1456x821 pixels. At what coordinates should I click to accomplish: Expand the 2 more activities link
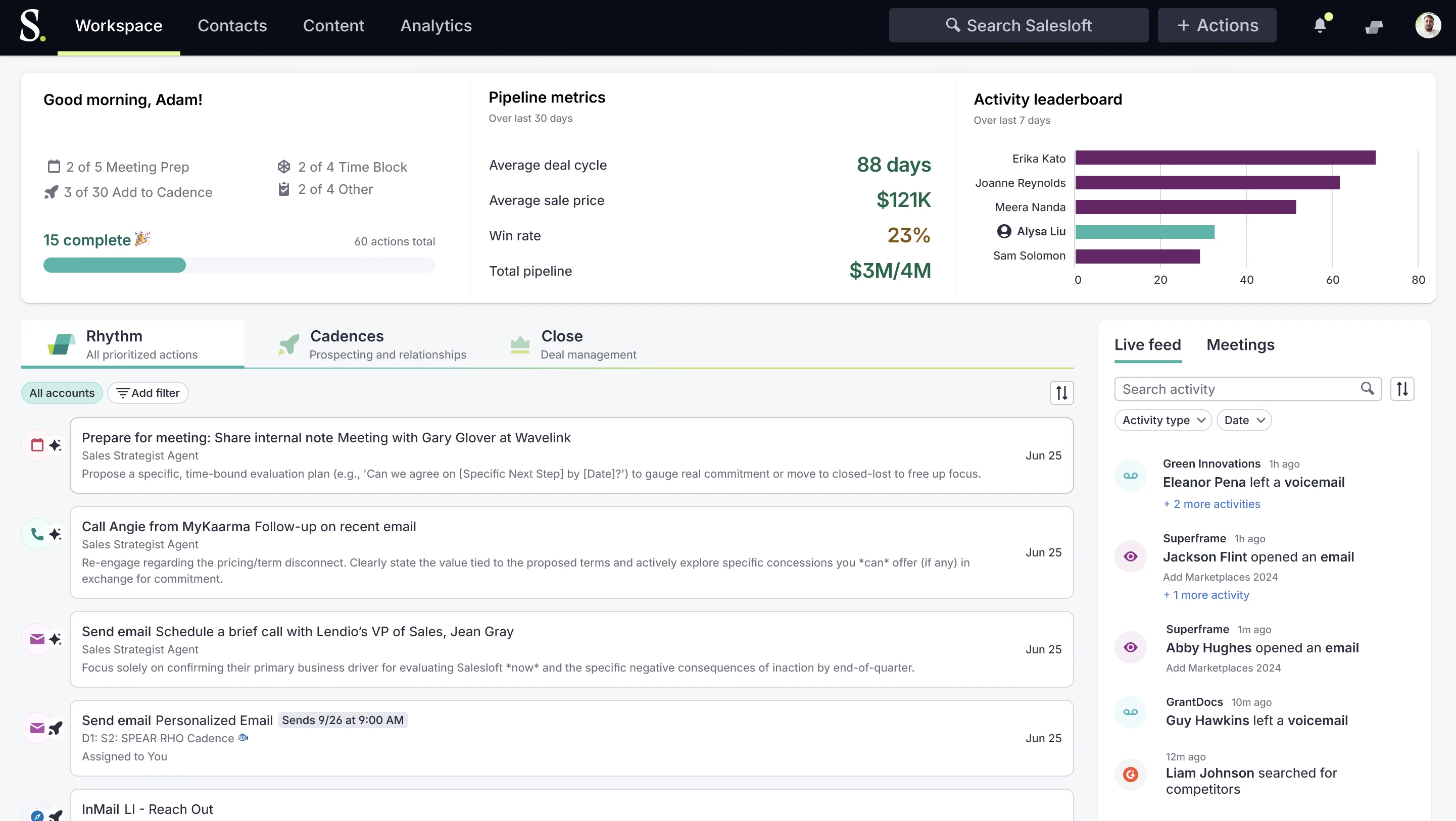coord(1212,504)
